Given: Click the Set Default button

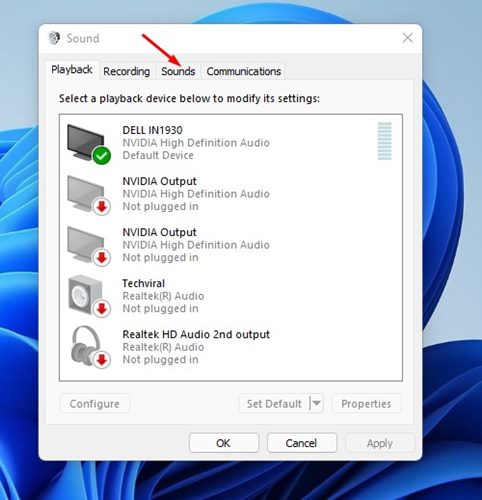Looking at the screenshot, I should pos(274,404).
